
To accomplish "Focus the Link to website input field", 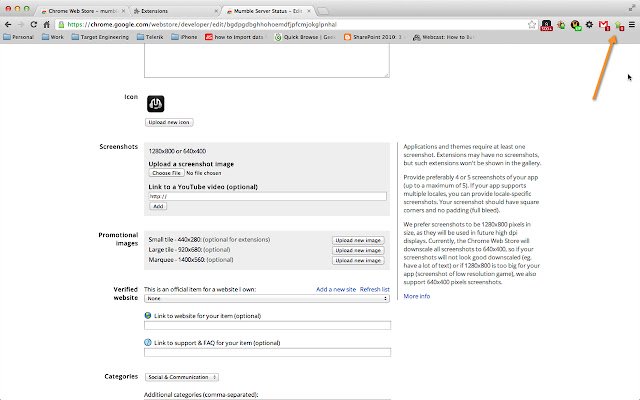I will tap(267, 325).
